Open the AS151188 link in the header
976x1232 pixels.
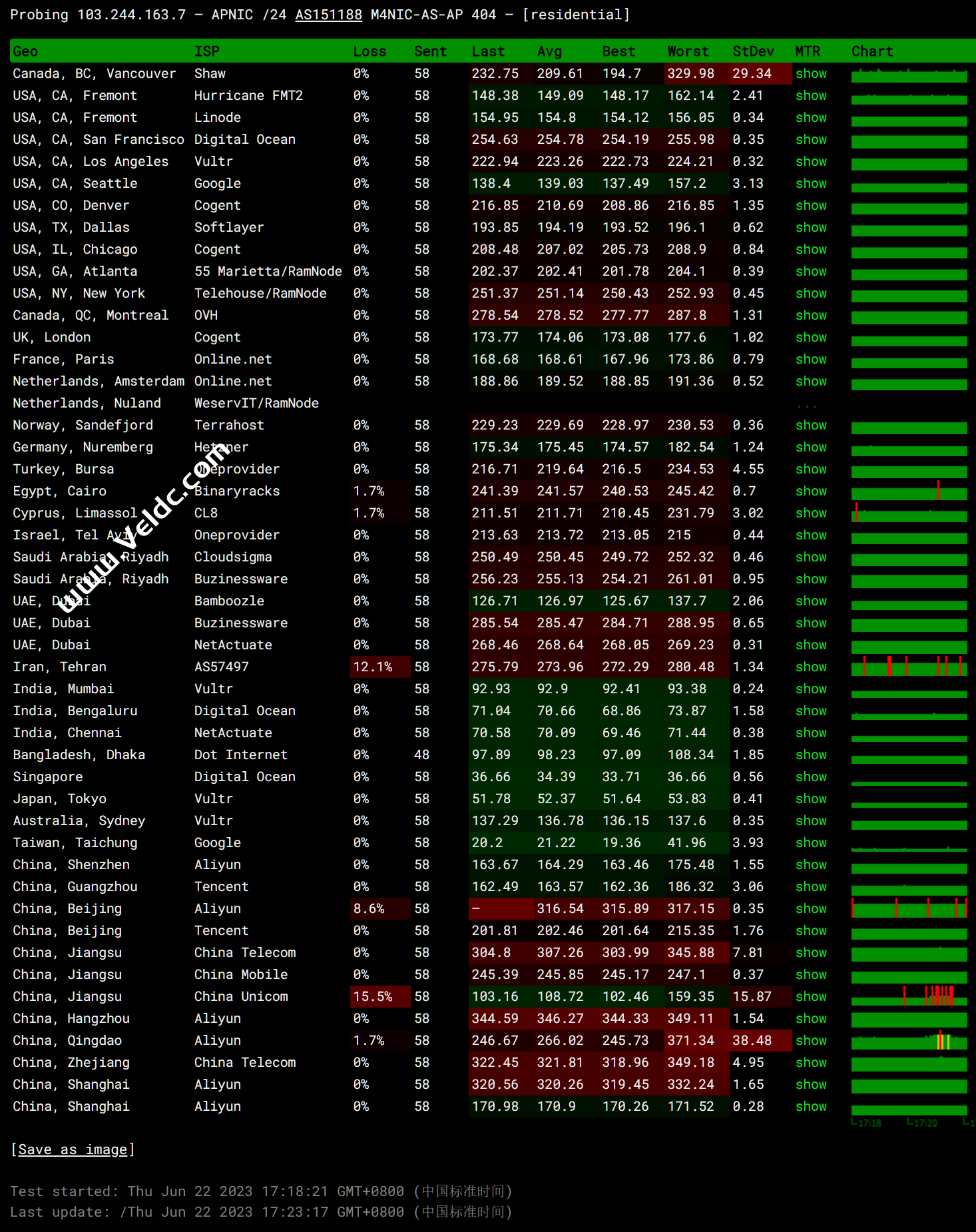pos(328,15)
